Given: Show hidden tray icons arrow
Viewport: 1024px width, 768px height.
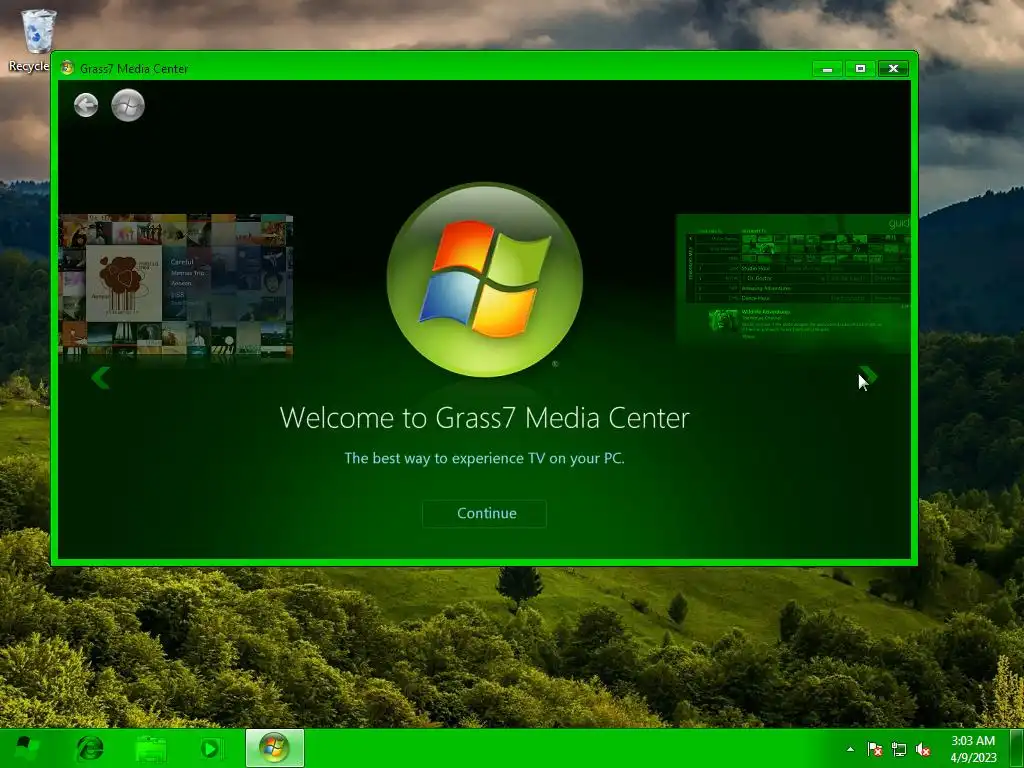Looking at the screenshot, I should 850,749.
